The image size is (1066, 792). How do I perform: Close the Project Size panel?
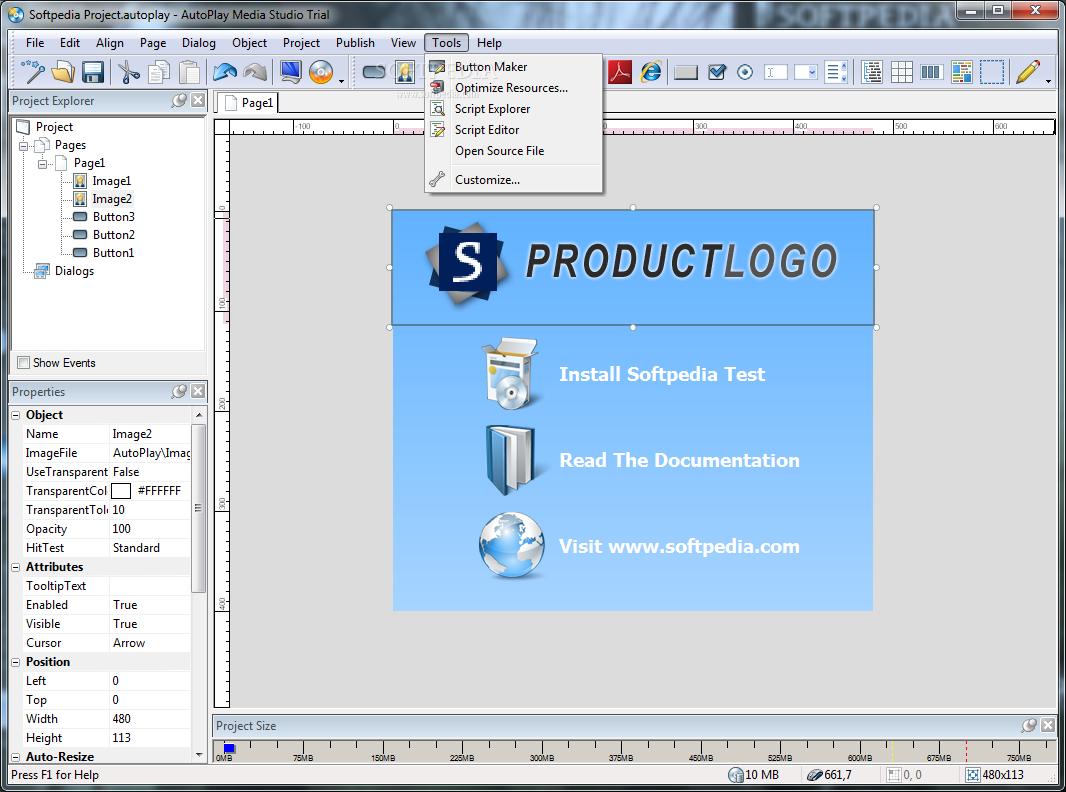tap(1048, 725)
